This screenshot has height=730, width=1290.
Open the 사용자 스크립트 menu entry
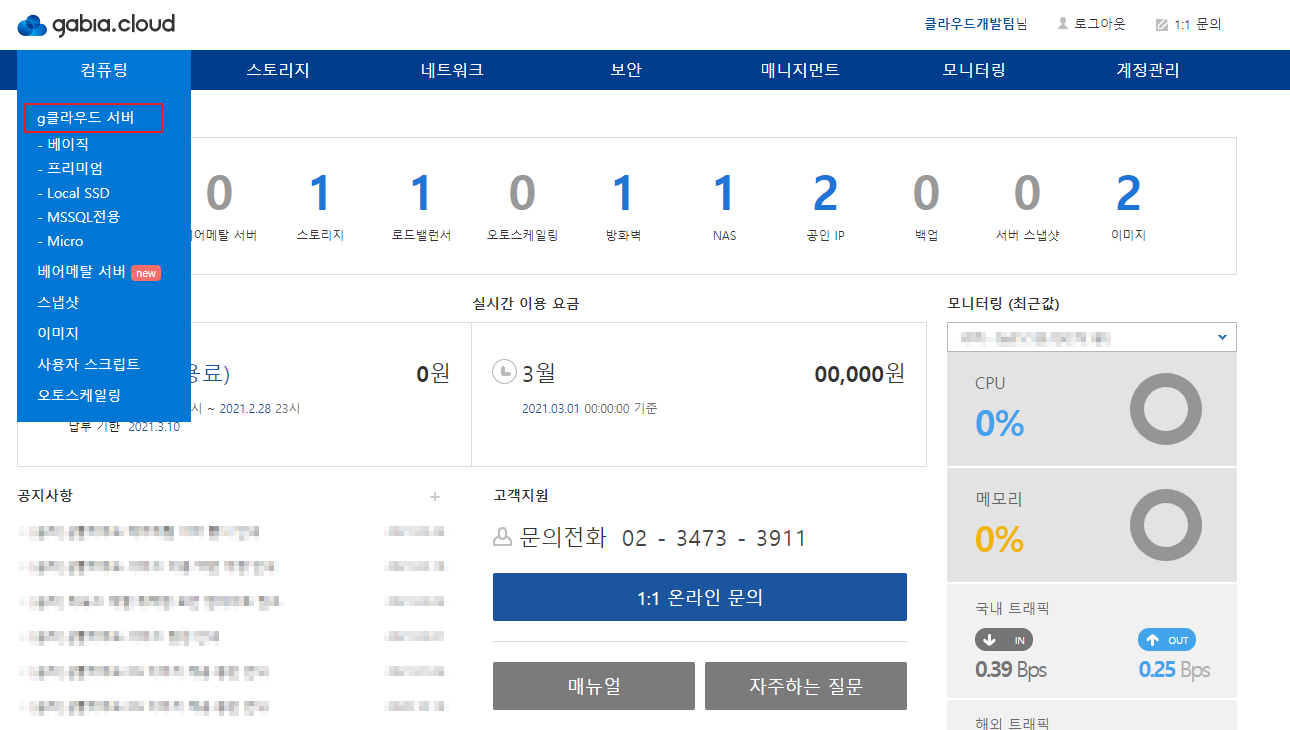click(x=88, y=364)
